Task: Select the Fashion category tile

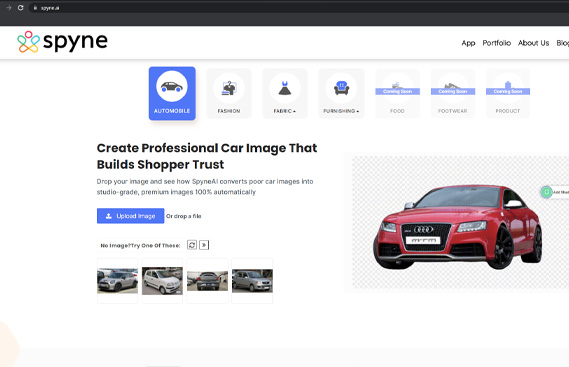Action: 229,93
